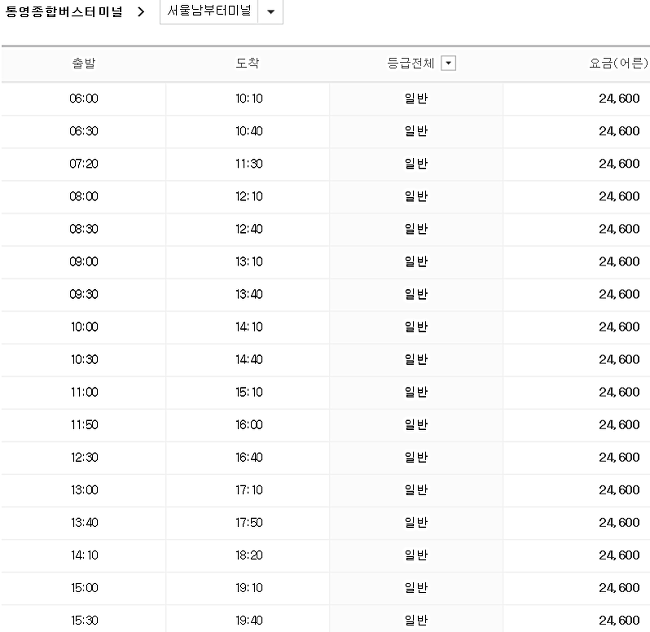Click the 24,600 fare in the 10:00 row
Viewport: 650px width, 632px height.
click(x=619, y=327)
